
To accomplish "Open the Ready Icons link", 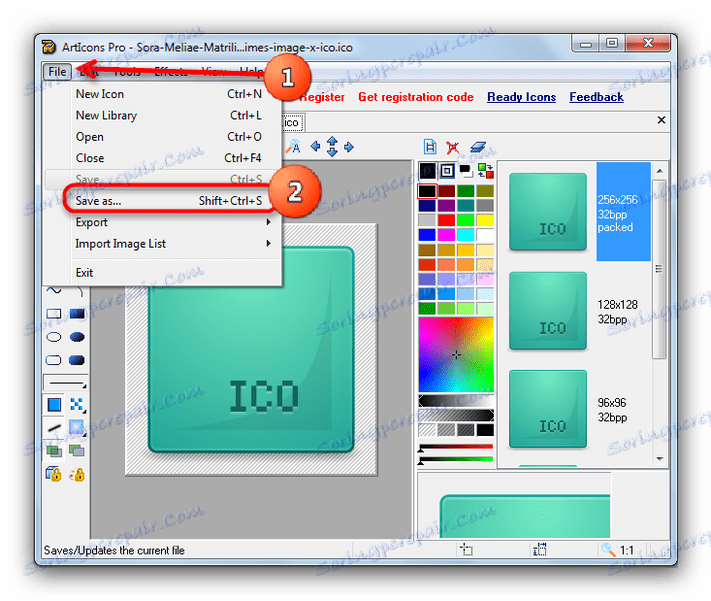I will click(x=521, y=97).
